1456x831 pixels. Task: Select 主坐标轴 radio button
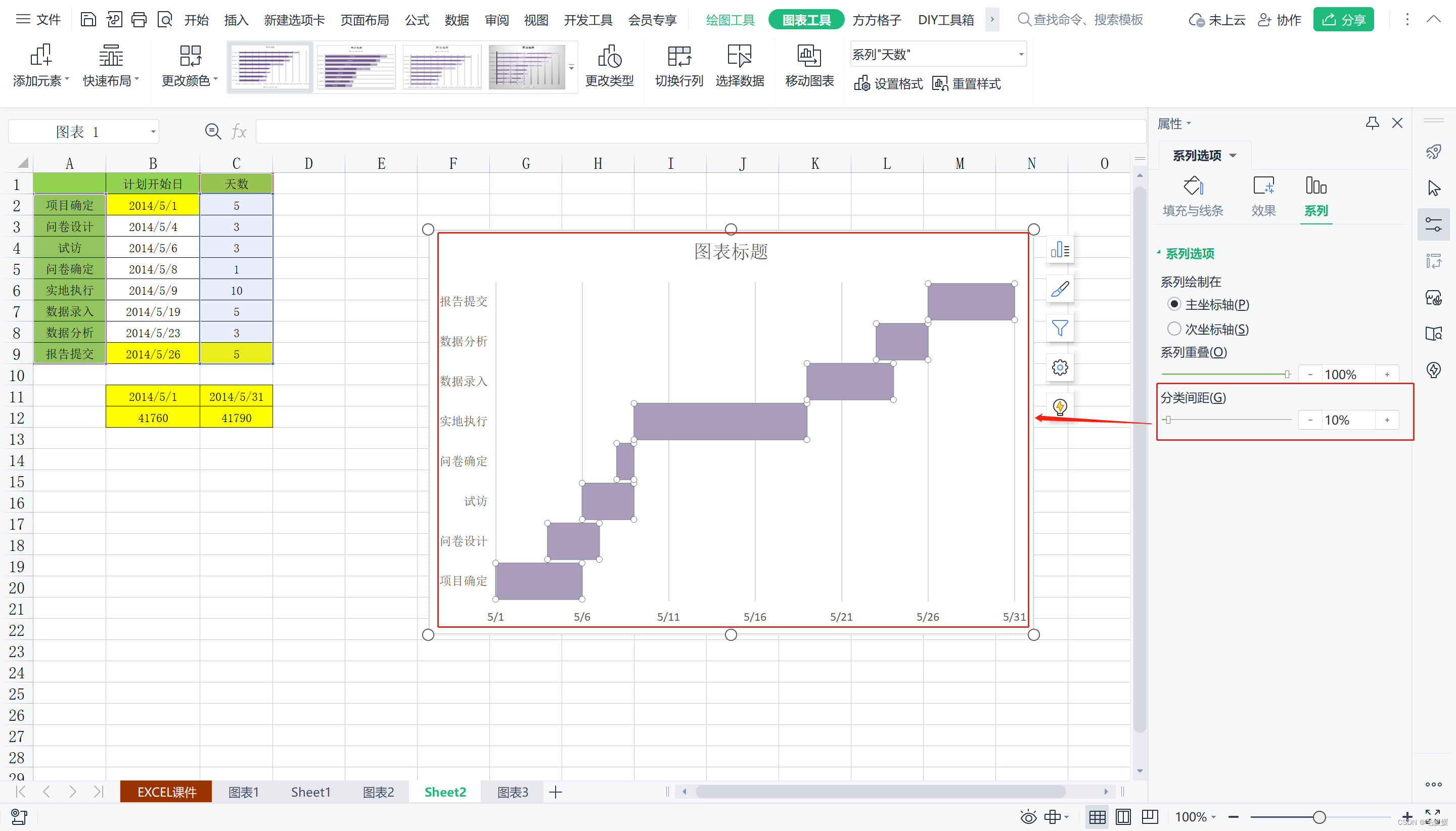pos(1174,304)
